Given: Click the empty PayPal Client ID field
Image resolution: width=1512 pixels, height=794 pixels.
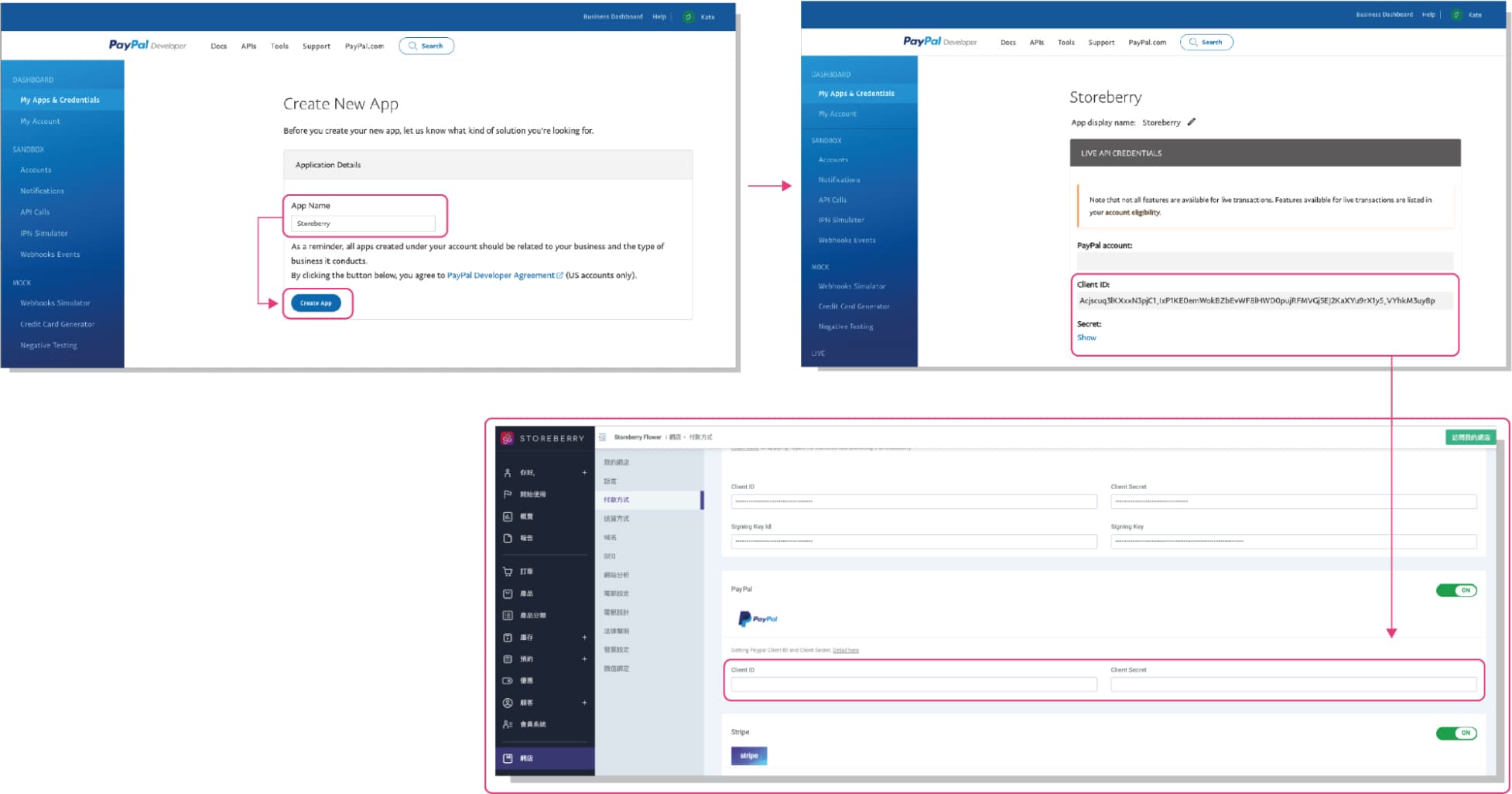Looking at the screenshot, I should click(x=914, y=684).
